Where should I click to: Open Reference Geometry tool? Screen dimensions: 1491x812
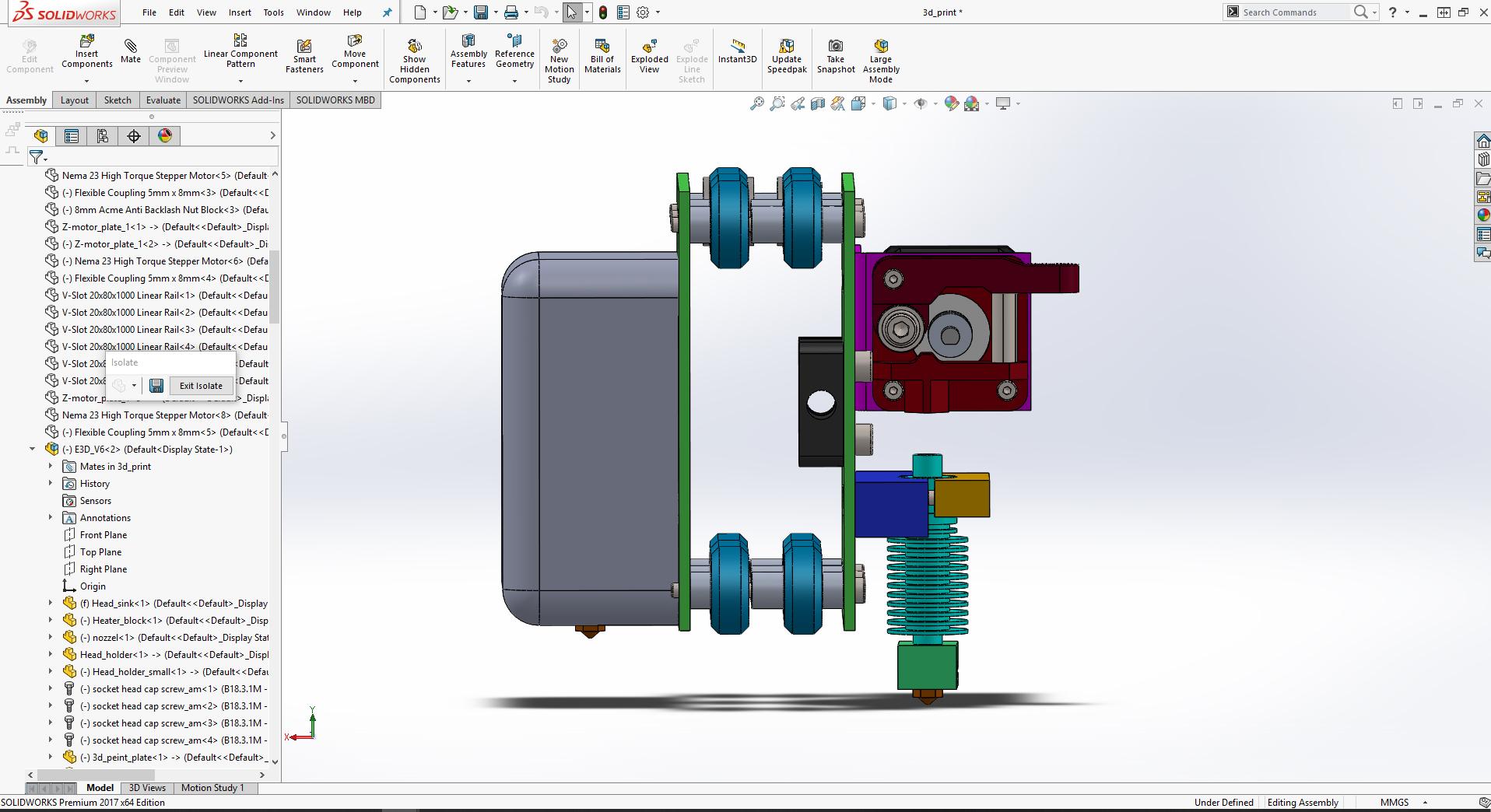(514, 51)
